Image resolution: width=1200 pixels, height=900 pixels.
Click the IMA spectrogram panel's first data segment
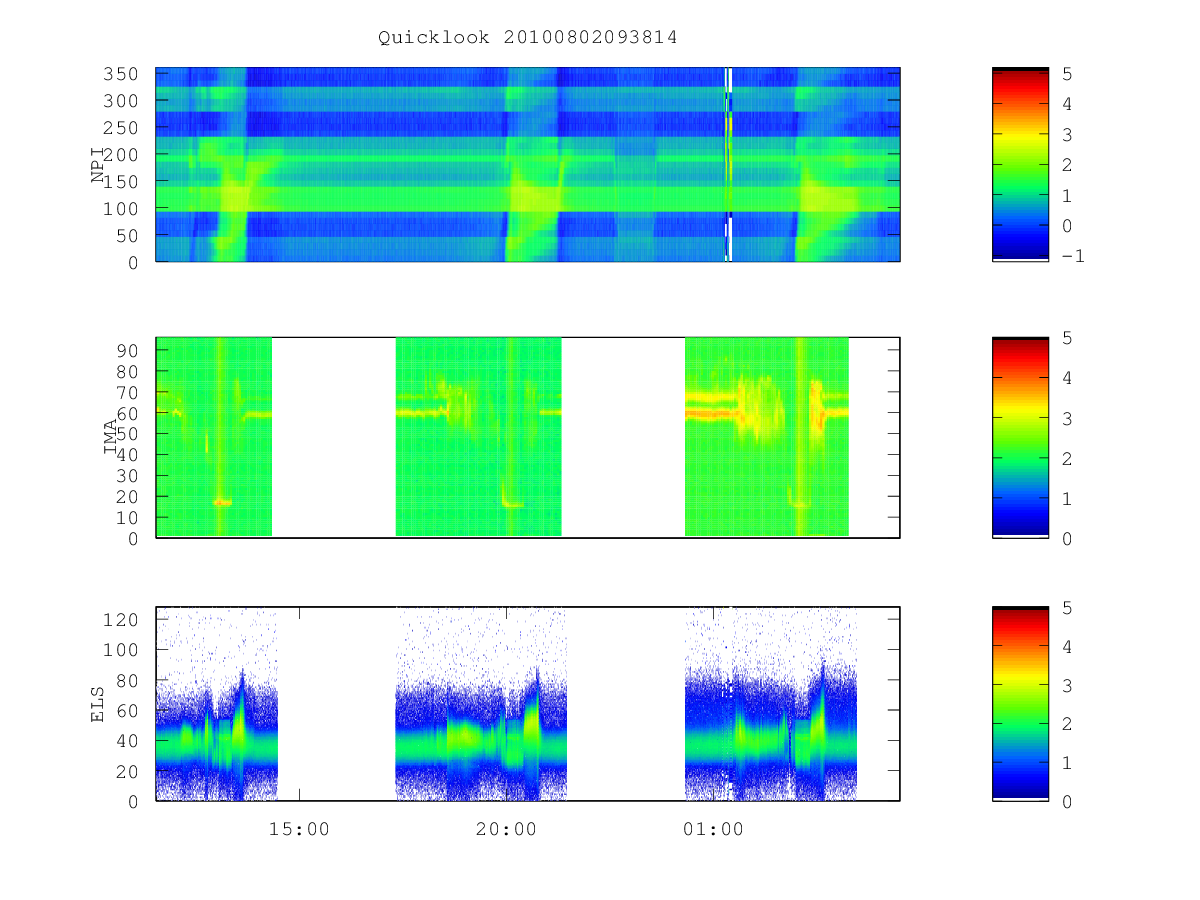coord(214,437)
